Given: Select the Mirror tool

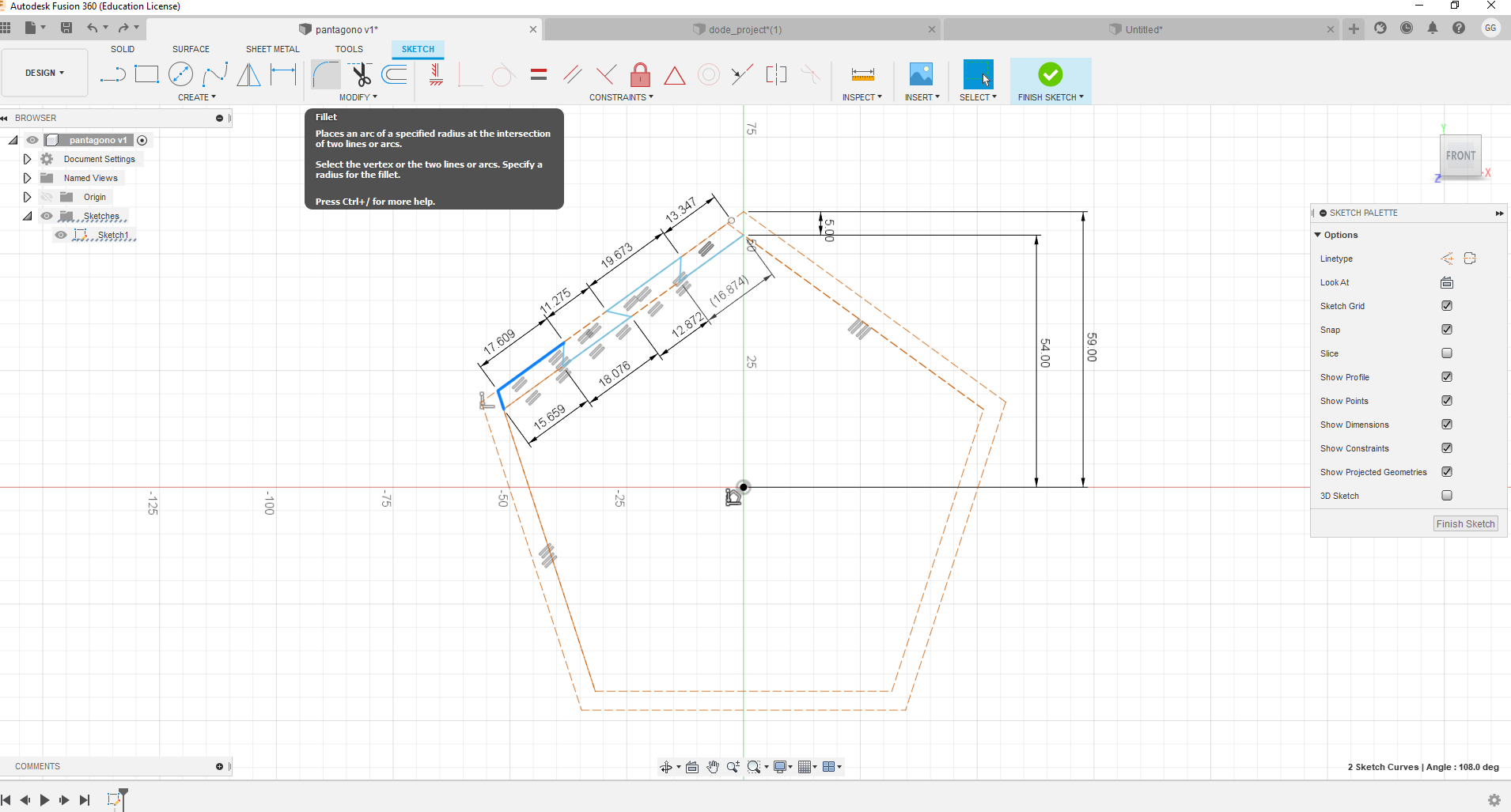Looking at the screenshot, I should [x=248, y=74].
